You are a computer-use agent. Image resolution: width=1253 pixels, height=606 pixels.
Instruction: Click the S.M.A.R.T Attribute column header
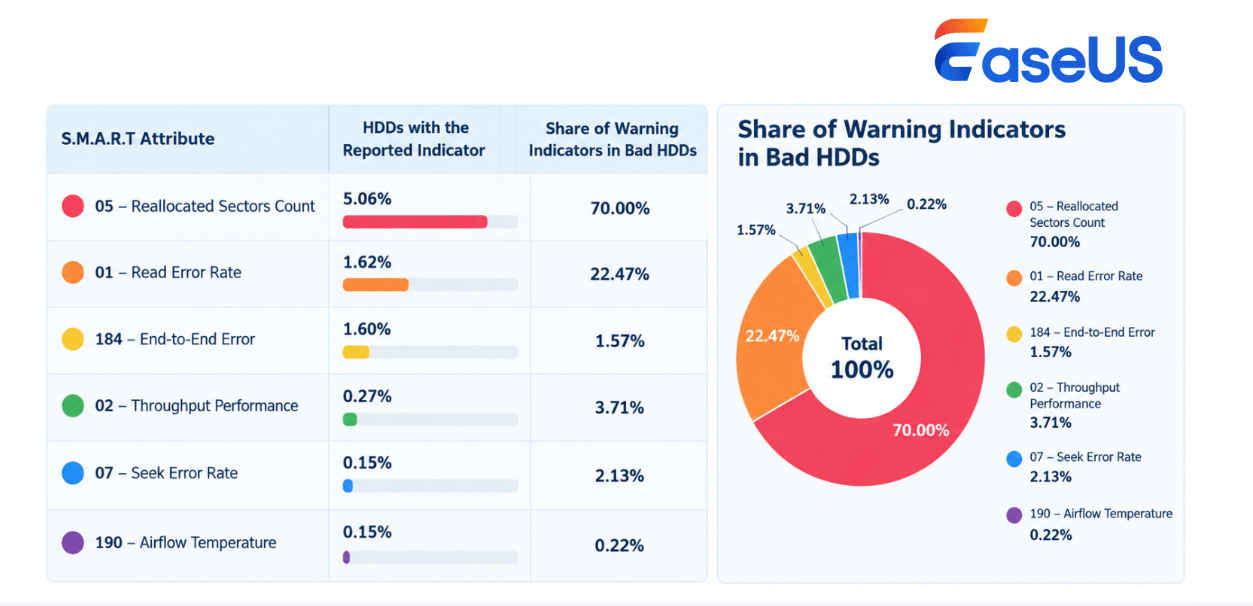pos(139,139)
